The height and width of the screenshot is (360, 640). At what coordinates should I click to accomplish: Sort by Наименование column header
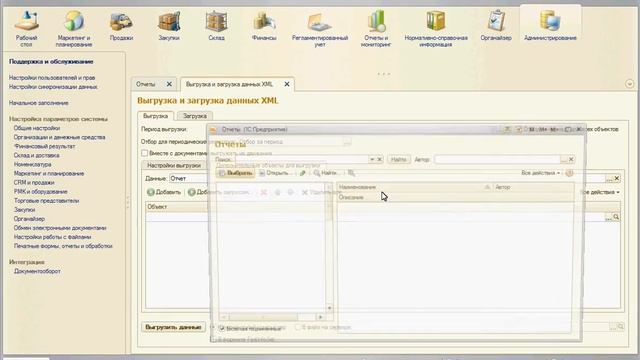point(414,187)
